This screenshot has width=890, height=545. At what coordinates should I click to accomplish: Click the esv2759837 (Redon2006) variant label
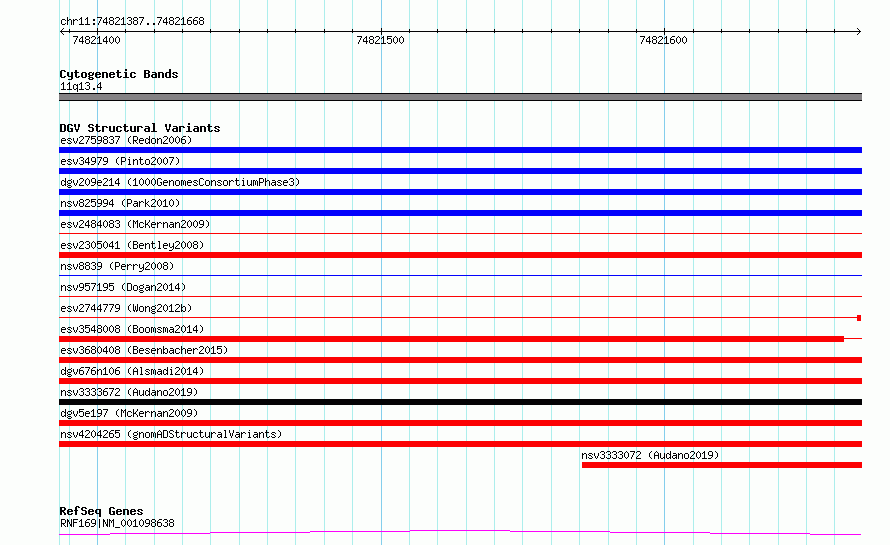[126, 140]
